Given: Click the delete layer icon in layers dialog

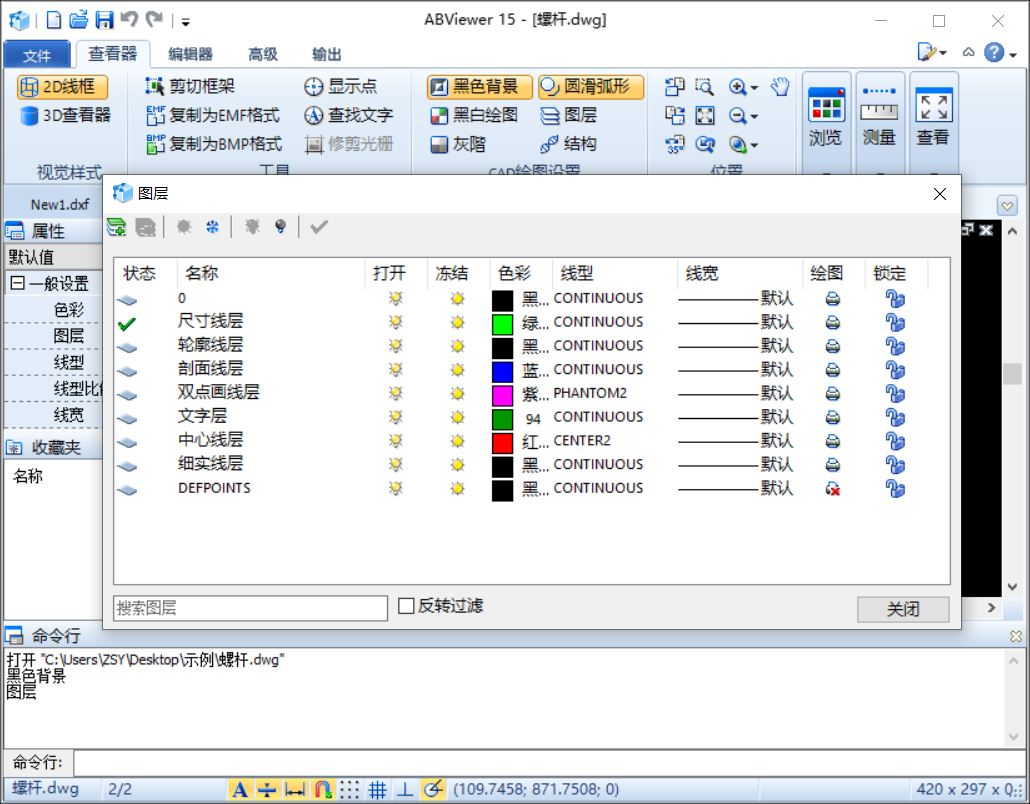Looking at the screenshot, I should 145,227.
